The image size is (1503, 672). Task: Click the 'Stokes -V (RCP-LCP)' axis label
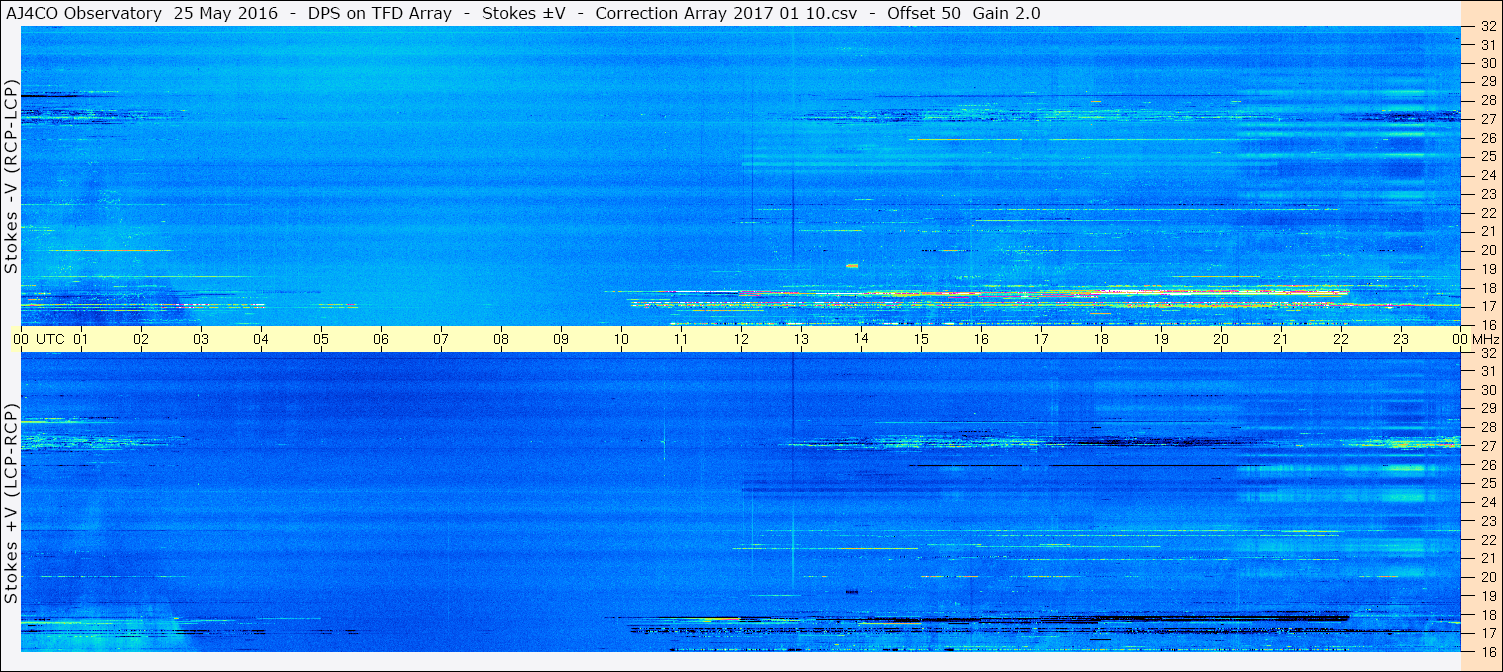pyautogui.click(x=11, y=176)
